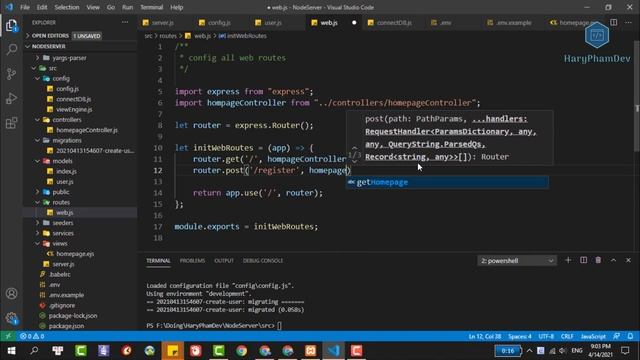This screenshot has width=640, height=360.
Task: Click show hidden tray icons arrow
Action: [x=529, y=351]
